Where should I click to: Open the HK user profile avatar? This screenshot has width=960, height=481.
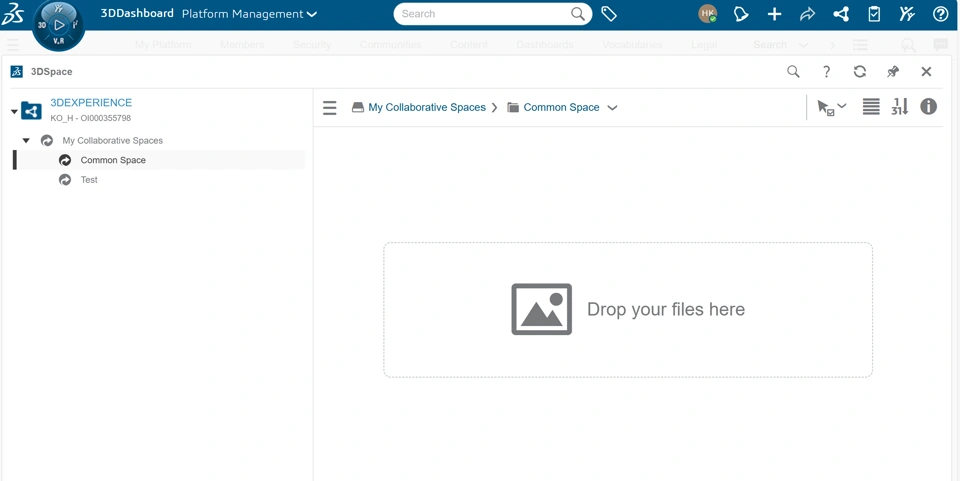pyautogui.click(x=708, y=13)
